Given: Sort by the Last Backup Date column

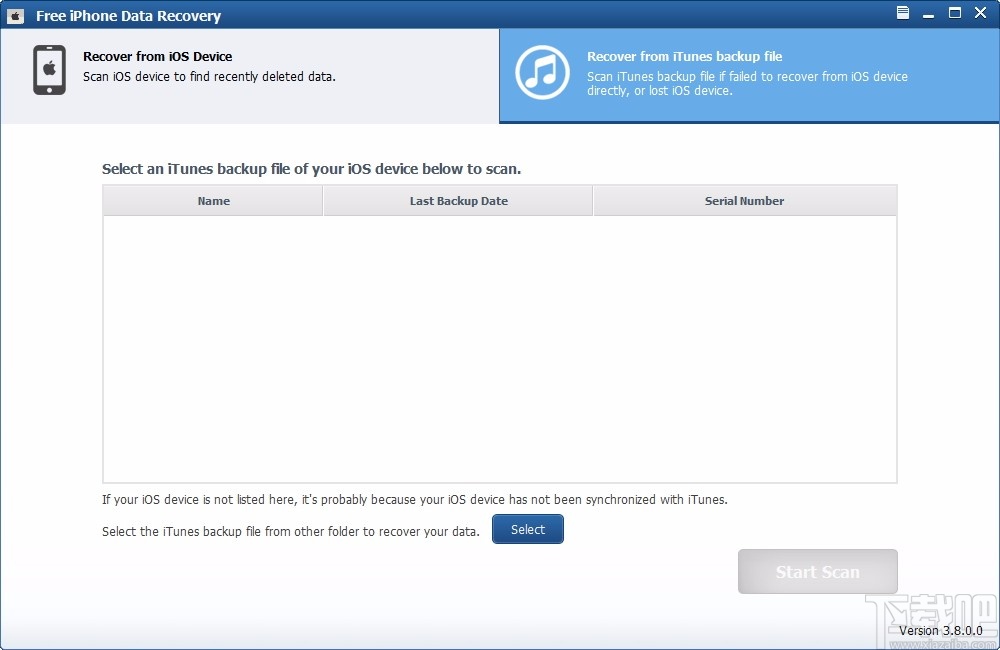Looking at the screenshot, I should (x=458, y=200).
